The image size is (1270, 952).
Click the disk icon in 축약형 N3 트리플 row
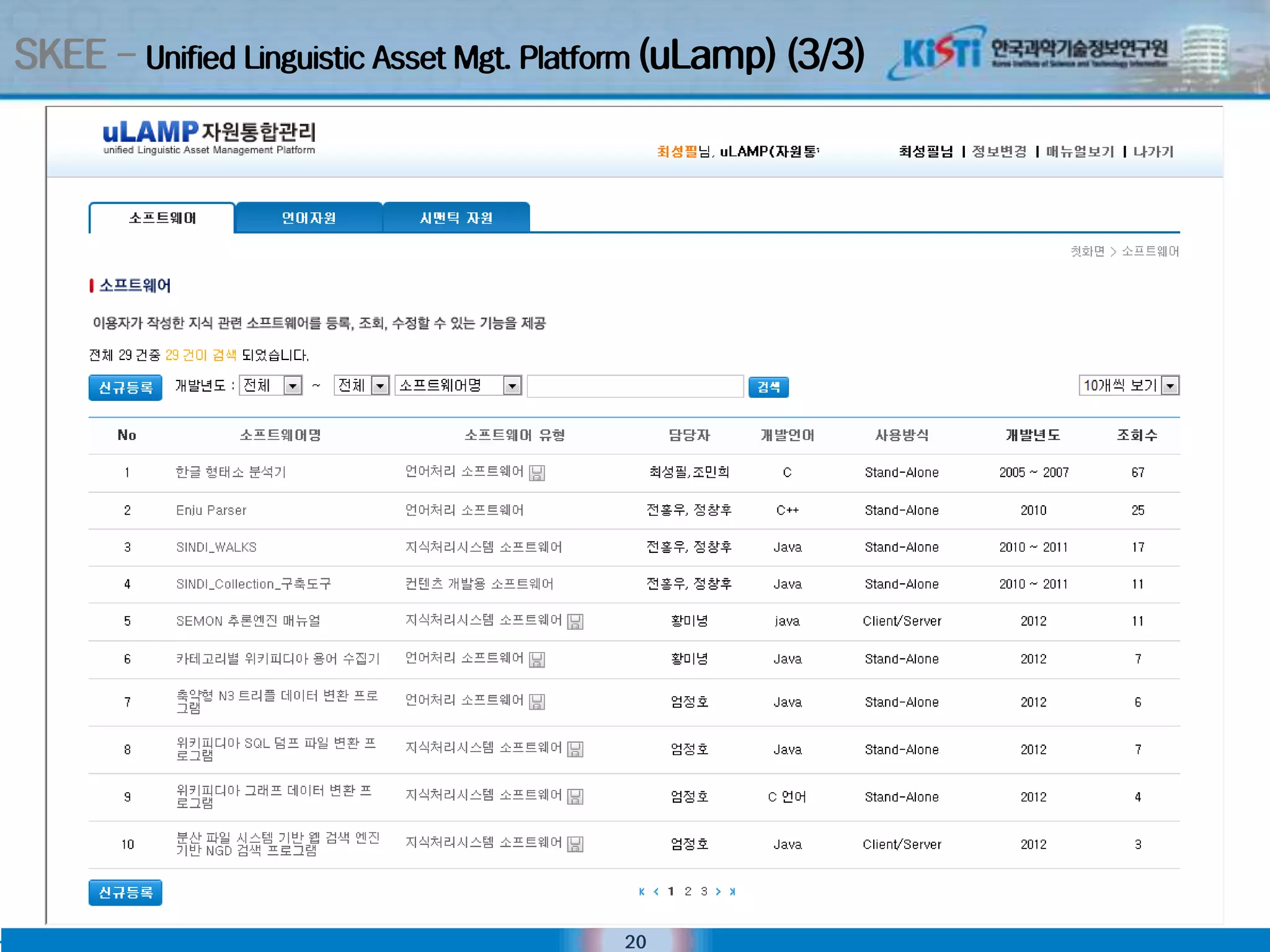[x=537, y=702]
